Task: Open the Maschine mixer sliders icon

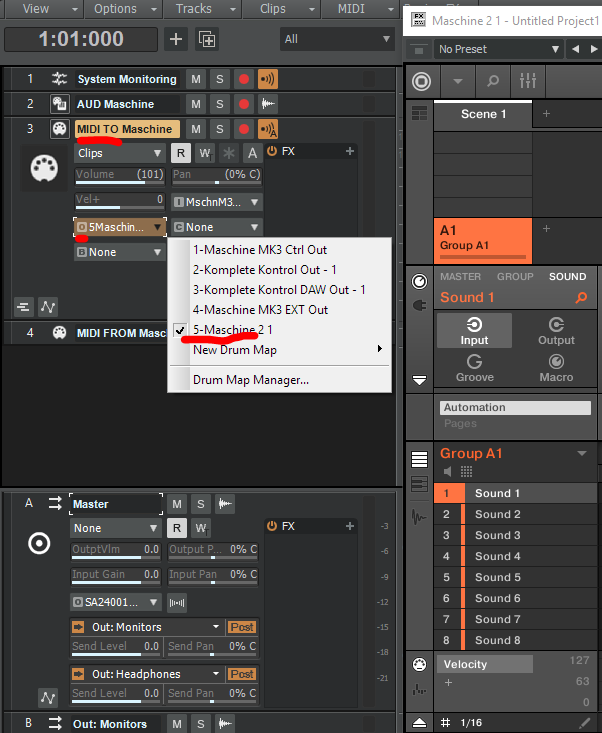Action: pyautogui.click(x=528, y=81)
